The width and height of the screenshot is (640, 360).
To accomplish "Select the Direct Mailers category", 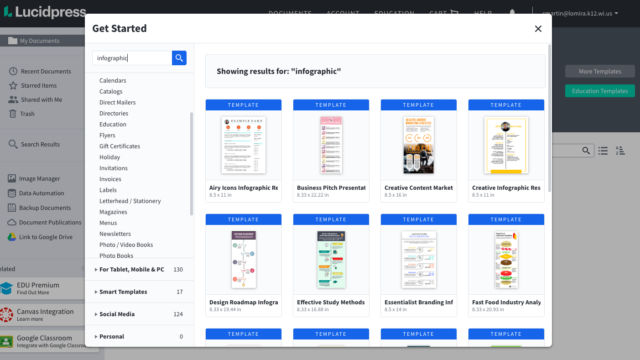I will [117, 102].
